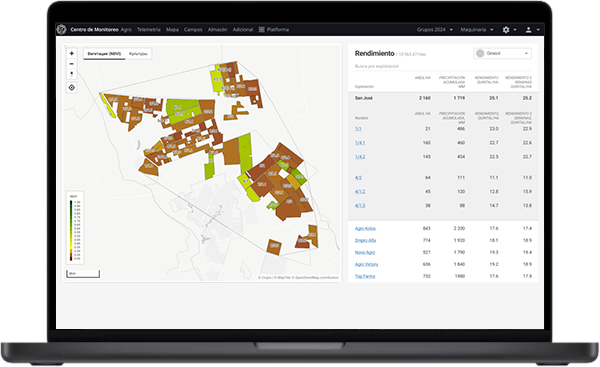The image size is (600, 367).
Task: Reset map north with compass button
Action: 72,74
